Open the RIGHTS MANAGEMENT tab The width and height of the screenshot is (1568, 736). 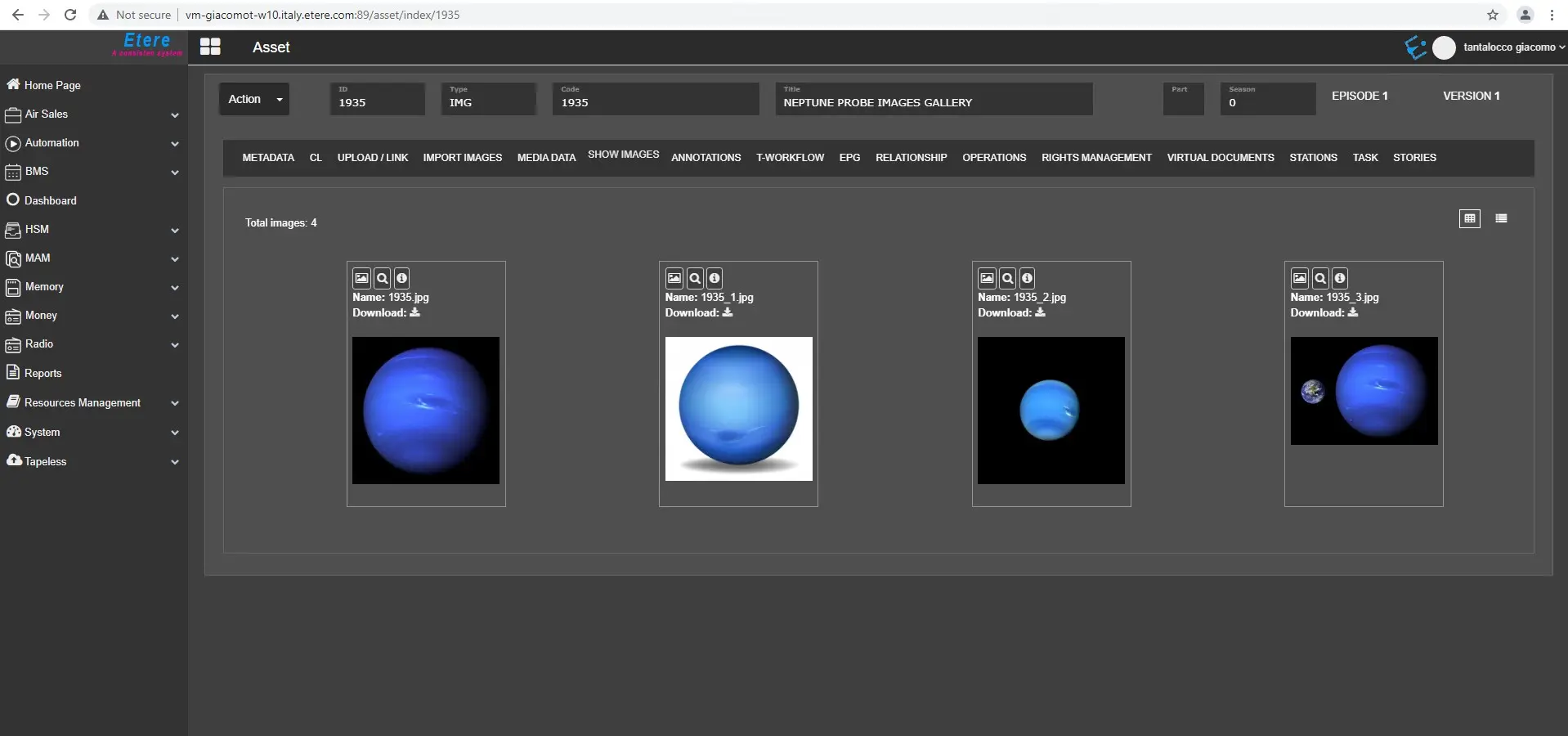click(x=1095, y=158)
